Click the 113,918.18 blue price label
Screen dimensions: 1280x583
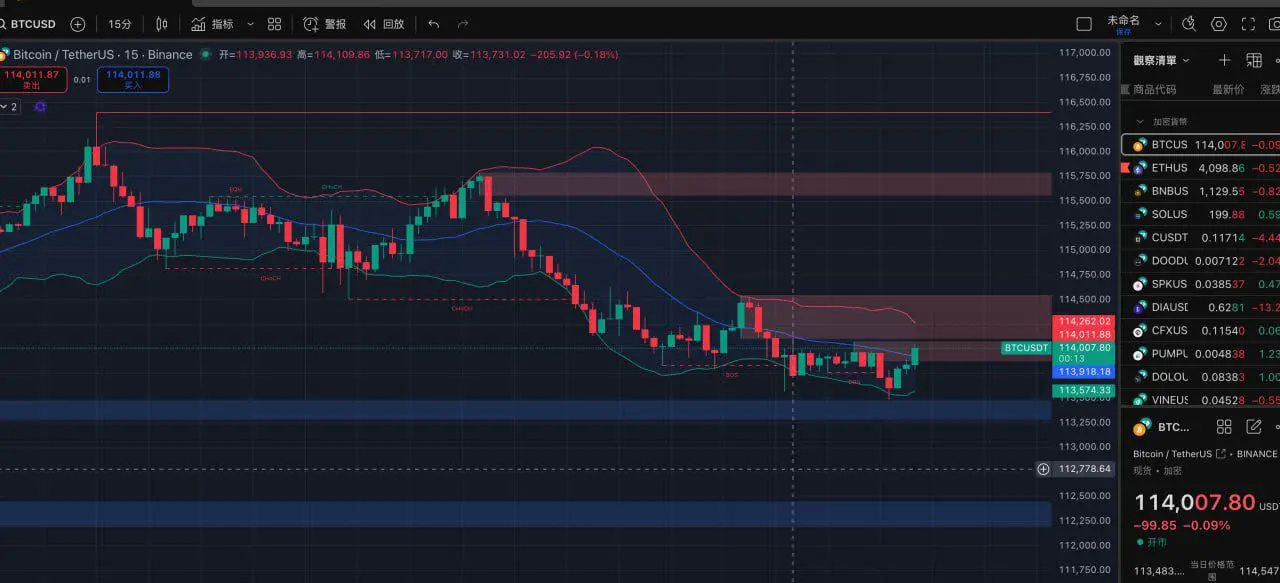pyautogui.click(x=1085, y=371)
